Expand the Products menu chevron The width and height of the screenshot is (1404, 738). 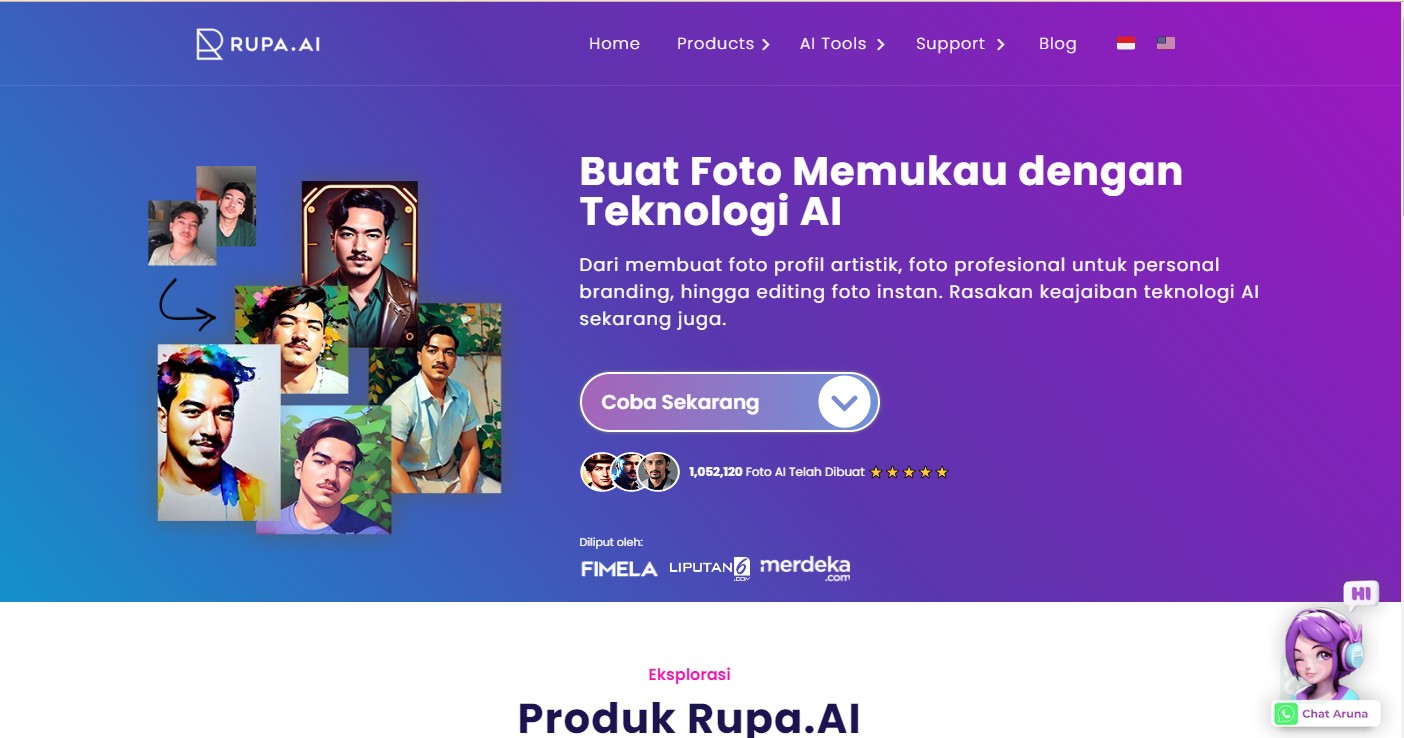(x=765, y=44)
